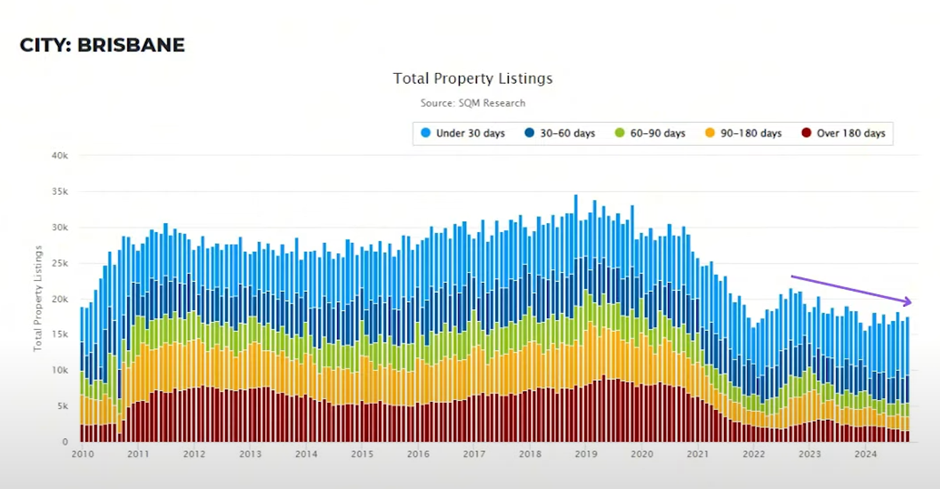Viewport: 940px width, 489px height.
Task: Click the 2010 x-axis label
Action: pyautogui.click(x=82, y=454)
